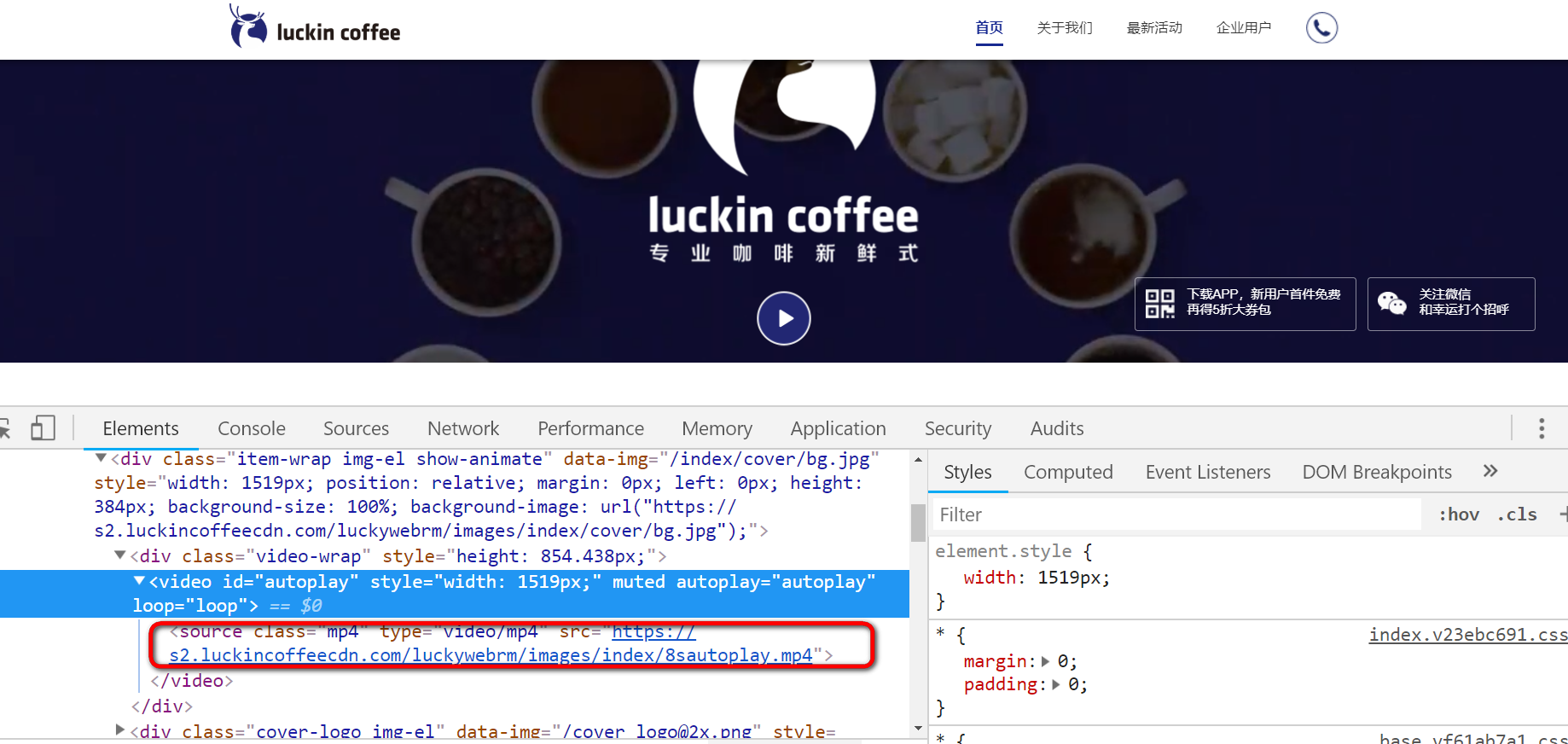Switch to the Elements tab
1568x744 pixels.
(141, 428)
